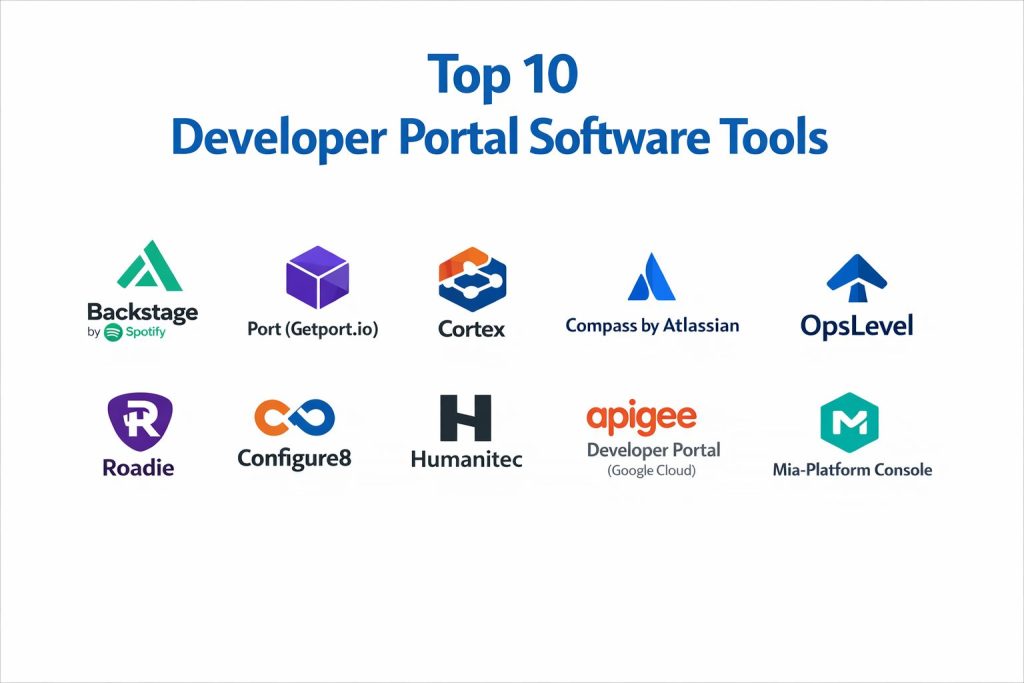Select the teal Mia-Platform hexagon icon
Image resolution: width=1024 pixels, height=683 pixels.
849,422
